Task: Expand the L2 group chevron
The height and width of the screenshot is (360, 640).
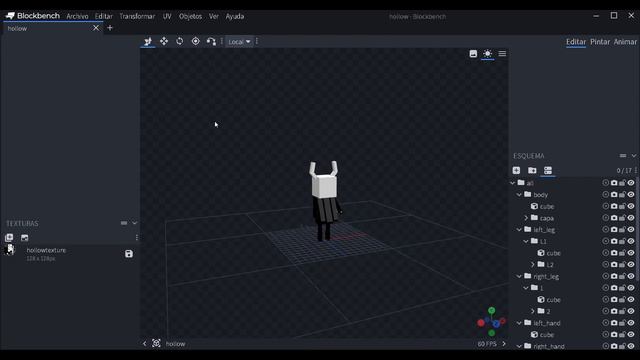Action: point(533,264)
